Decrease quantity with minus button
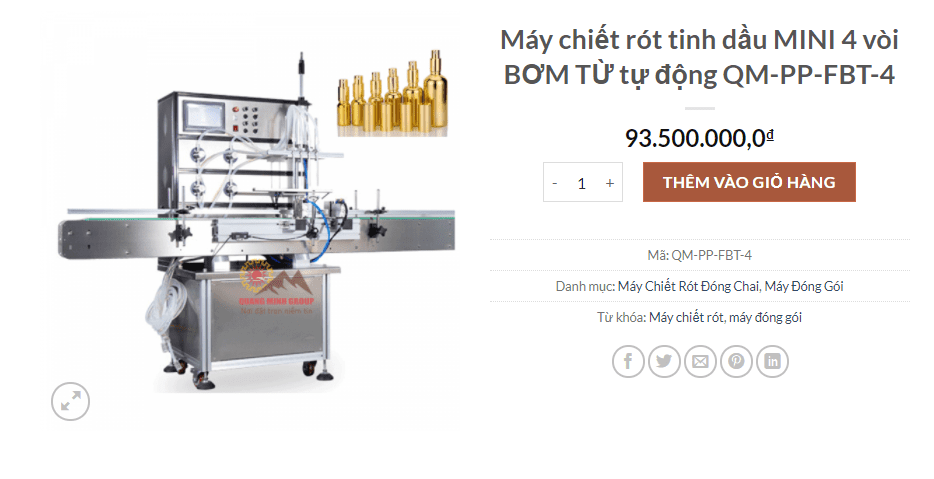Image resolution: width=934 pixels, height=479 pixels. 555,183
